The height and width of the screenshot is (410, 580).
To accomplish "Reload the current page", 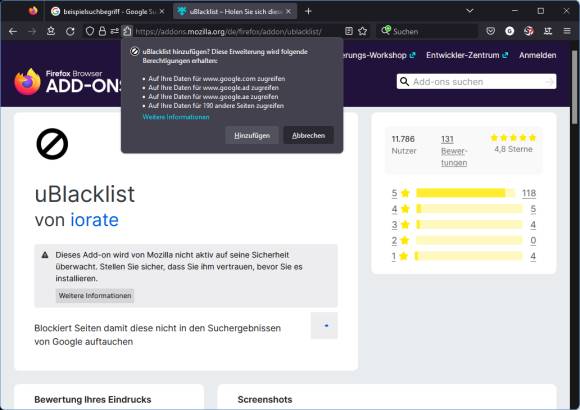I will click(70, 31).
